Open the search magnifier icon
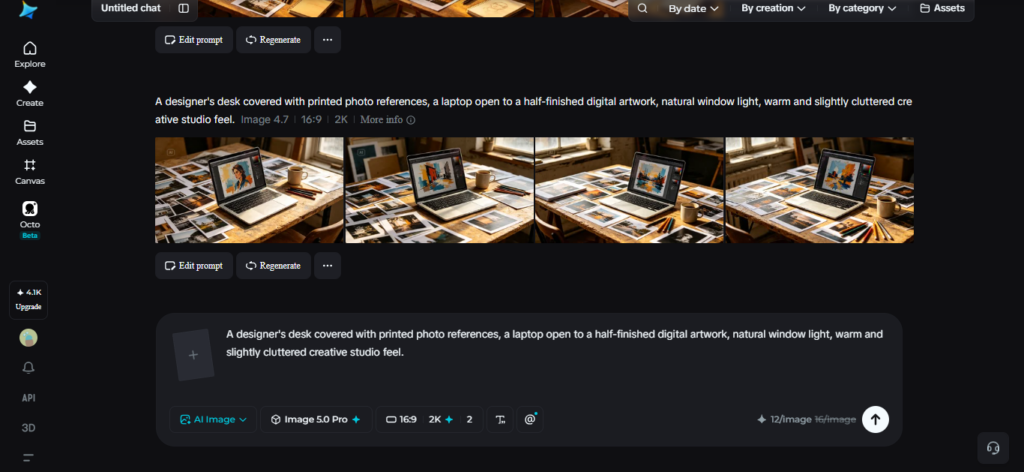1024x472 pixels. (643, 8)
